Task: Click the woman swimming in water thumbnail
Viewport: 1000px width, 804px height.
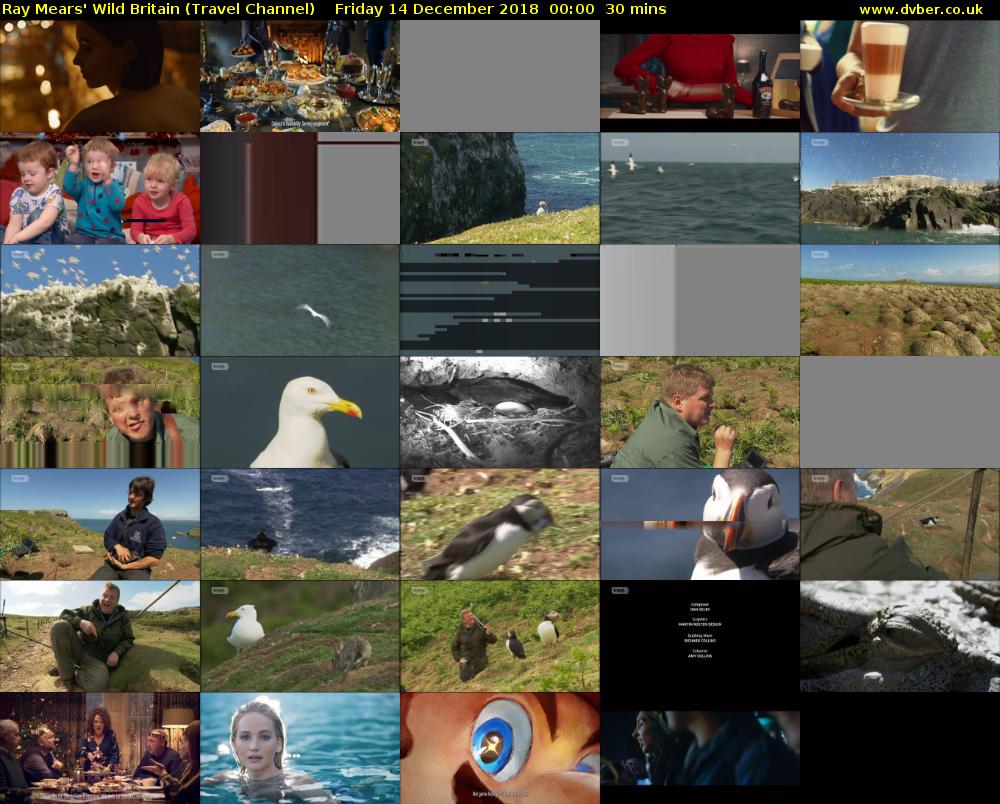Action: click(x=299, y=749)
